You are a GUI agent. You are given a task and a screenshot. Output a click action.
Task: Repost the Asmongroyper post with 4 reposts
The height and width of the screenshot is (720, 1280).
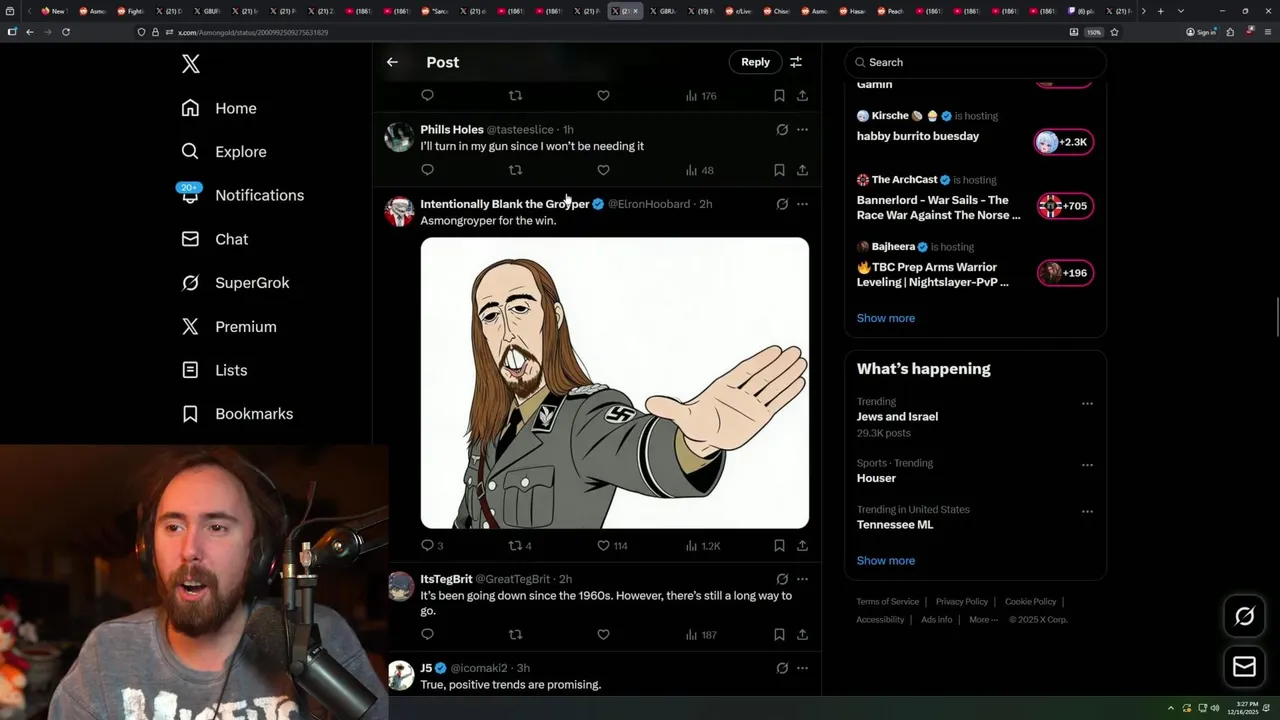515,546
